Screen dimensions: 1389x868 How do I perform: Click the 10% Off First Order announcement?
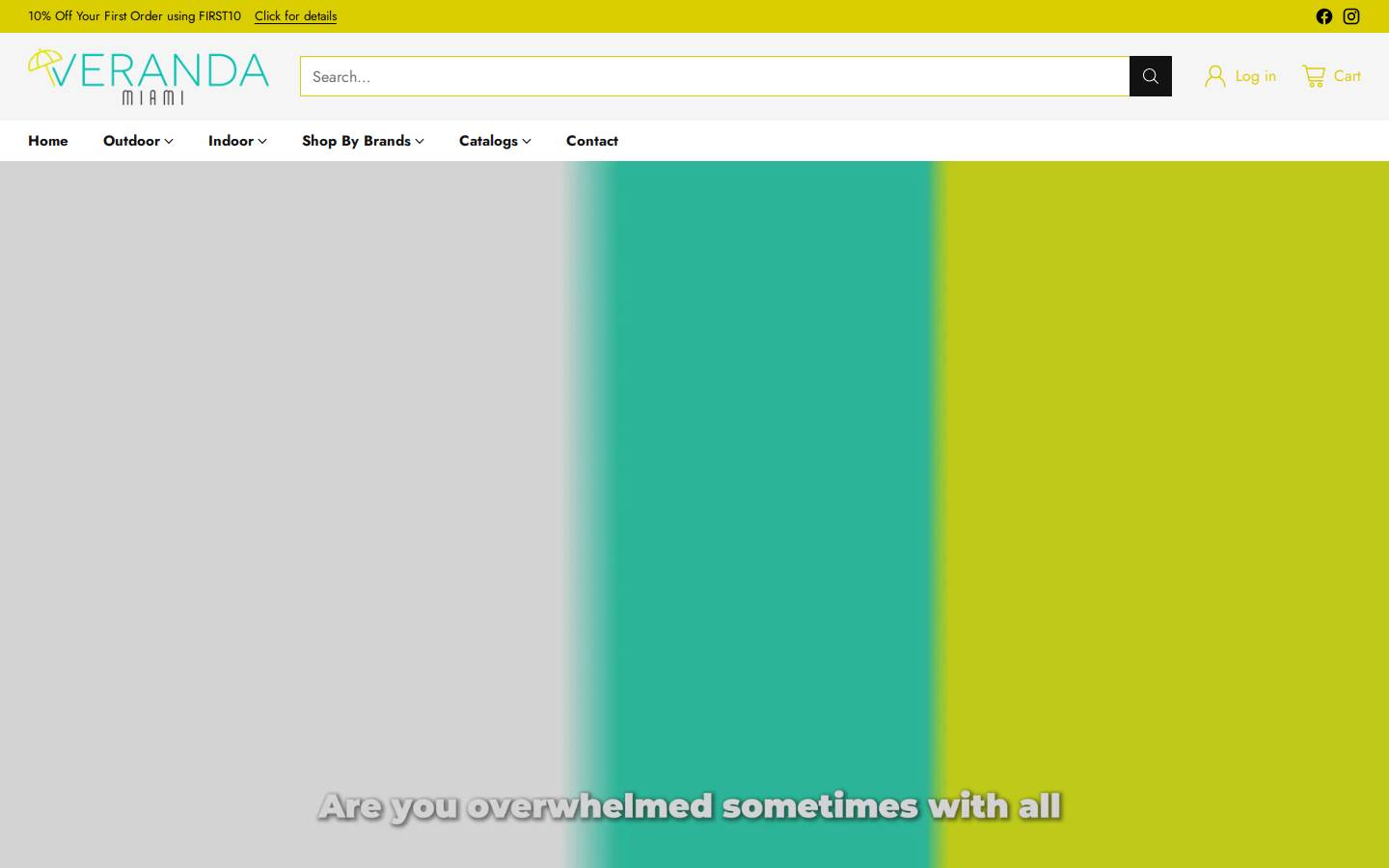134,16
